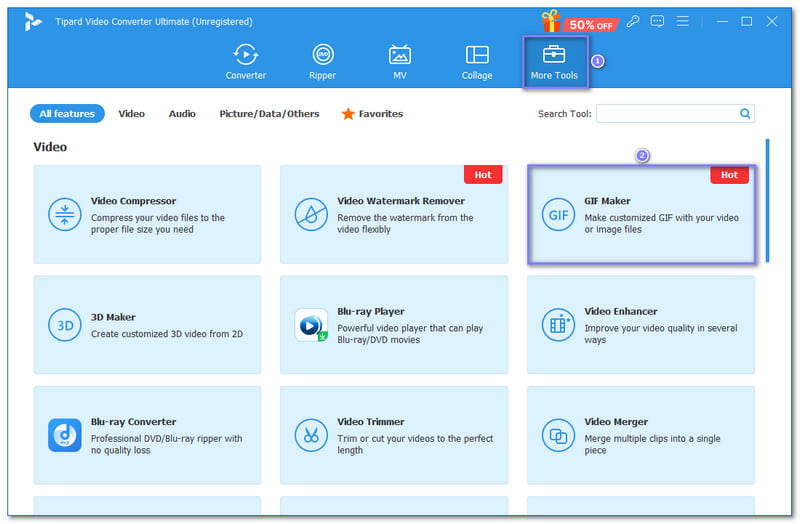Show Picture/Data/Others tools
This screenshot has width=800, height=524.
(269, 114)
